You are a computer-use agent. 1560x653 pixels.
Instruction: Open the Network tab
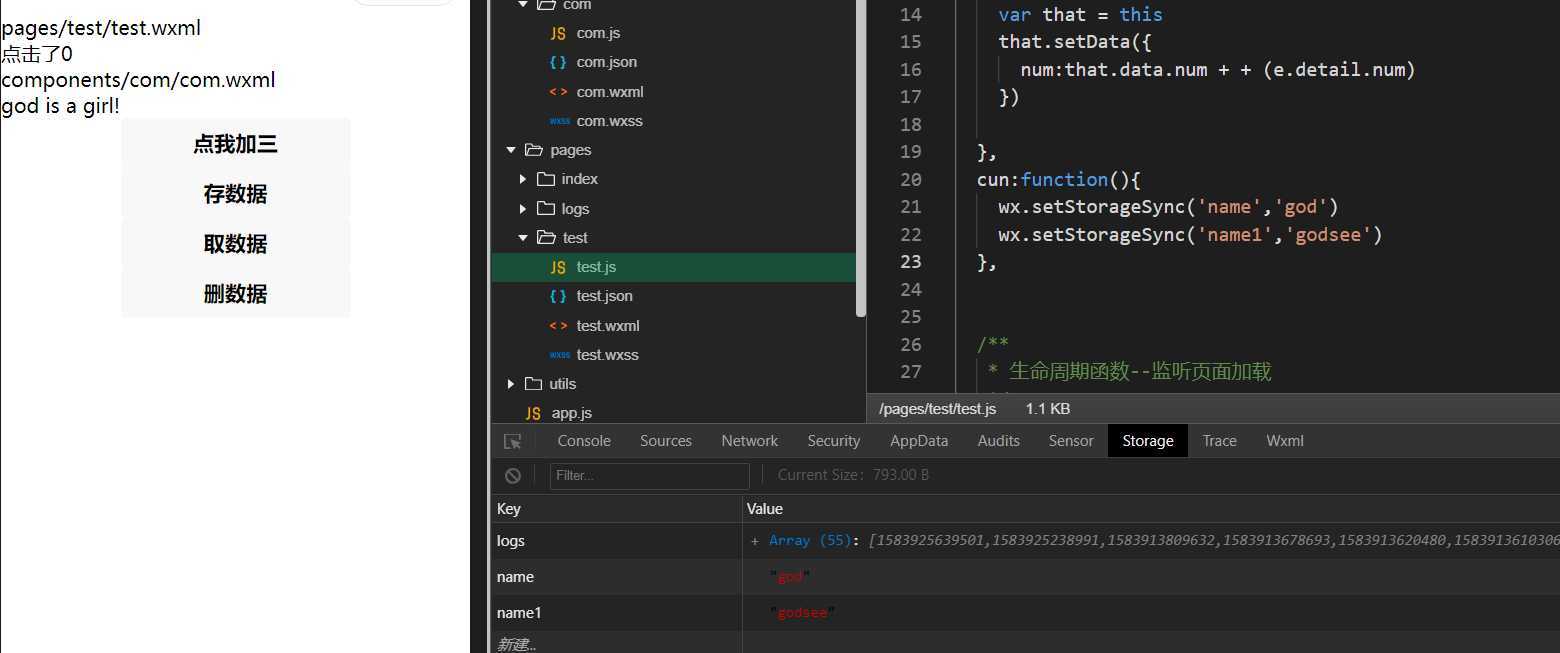pyautogui.click(x=750, y=441)
